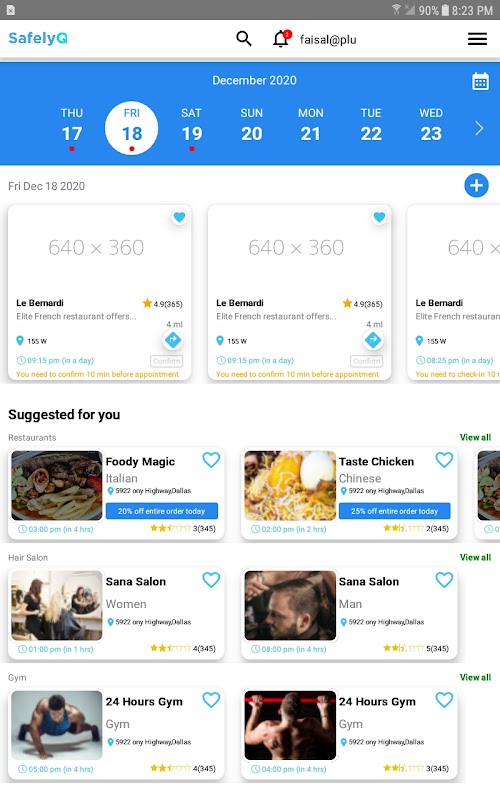Tap the blue plus add button
Viewport: 500px width, 800px height.
[476, 185]
